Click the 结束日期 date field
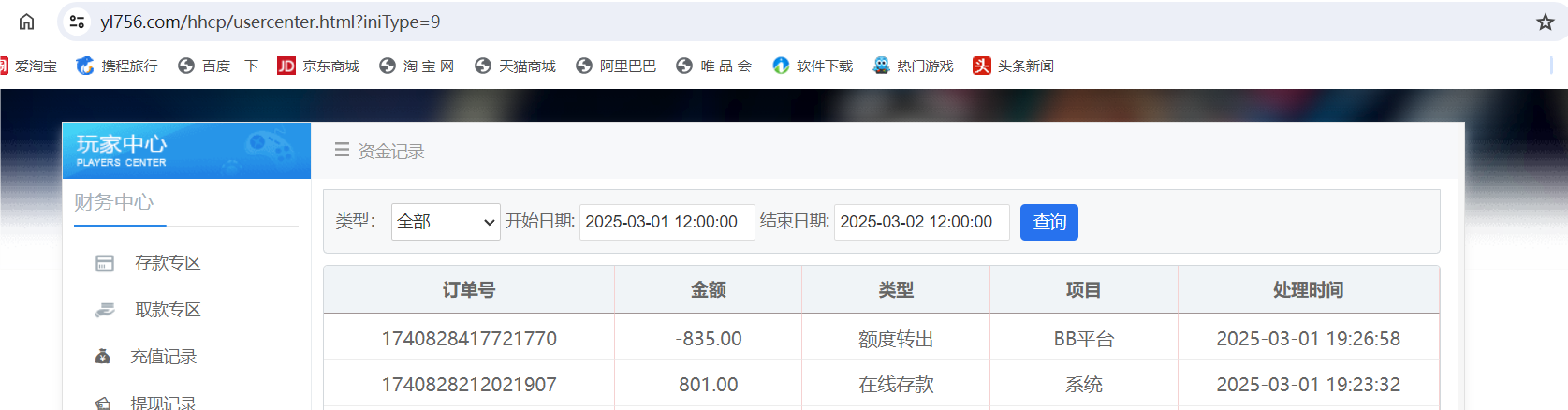 click(x=922, y=222)
